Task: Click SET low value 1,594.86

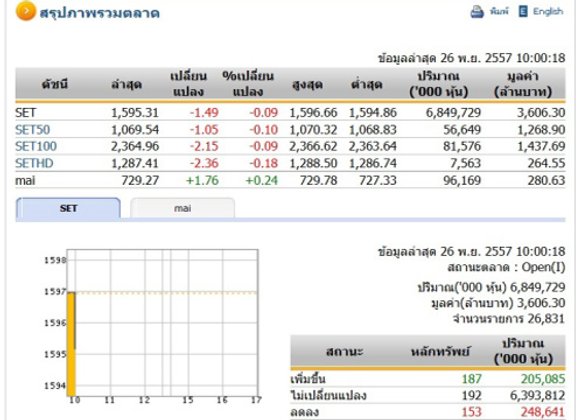Action: pyautogui.click(x=373, y=113)
